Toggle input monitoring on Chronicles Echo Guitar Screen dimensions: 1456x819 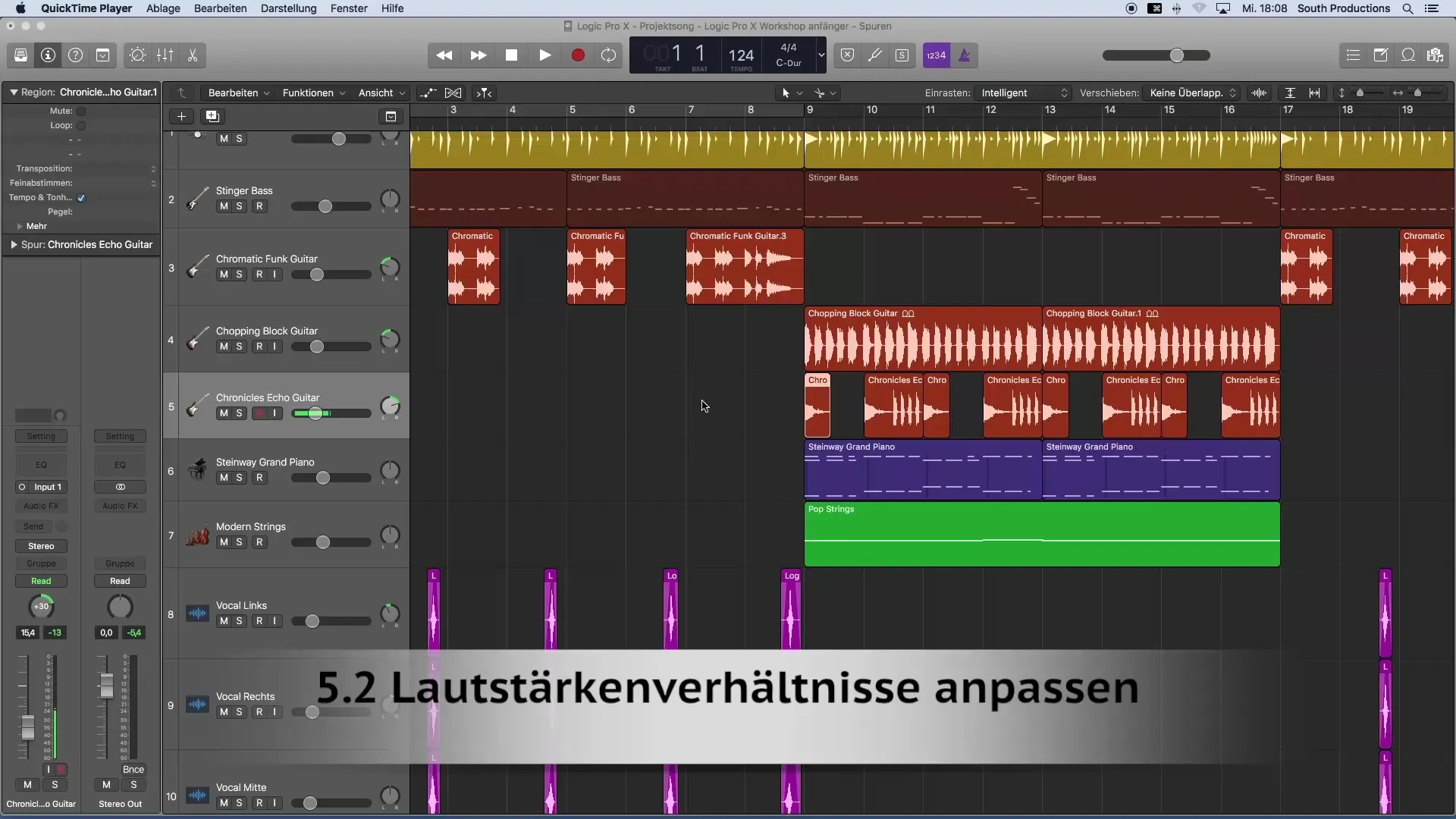pos(275,413)
